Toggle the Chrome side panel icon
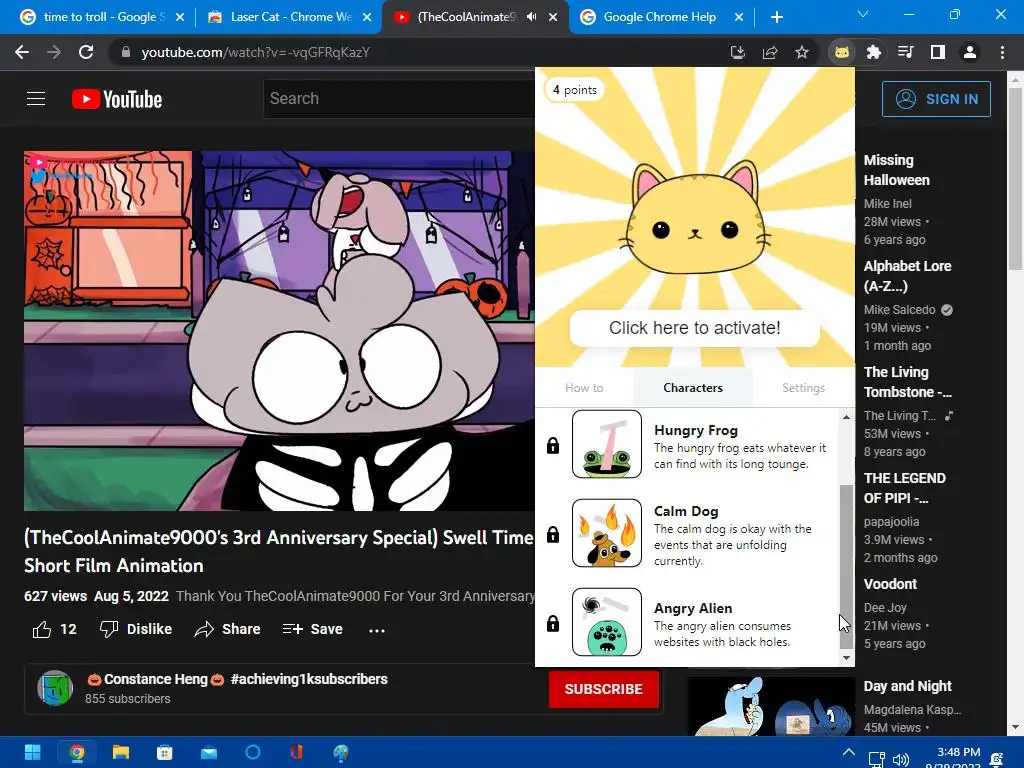Viewport: 1024px width, 768px height. click(x=938, y=52)
